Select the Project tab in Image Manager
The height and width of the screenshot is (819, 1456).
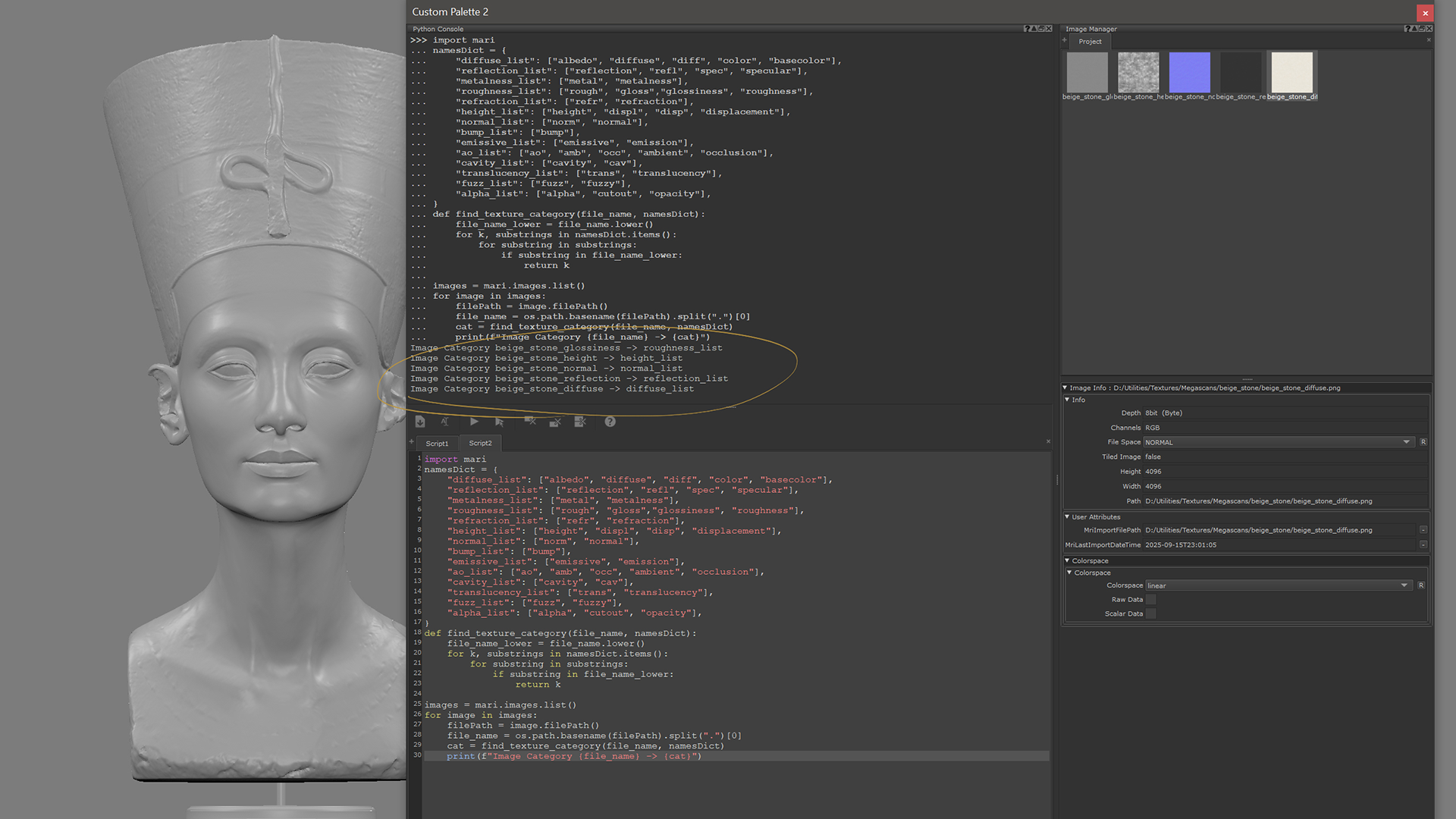click(x=1090, y=42)
